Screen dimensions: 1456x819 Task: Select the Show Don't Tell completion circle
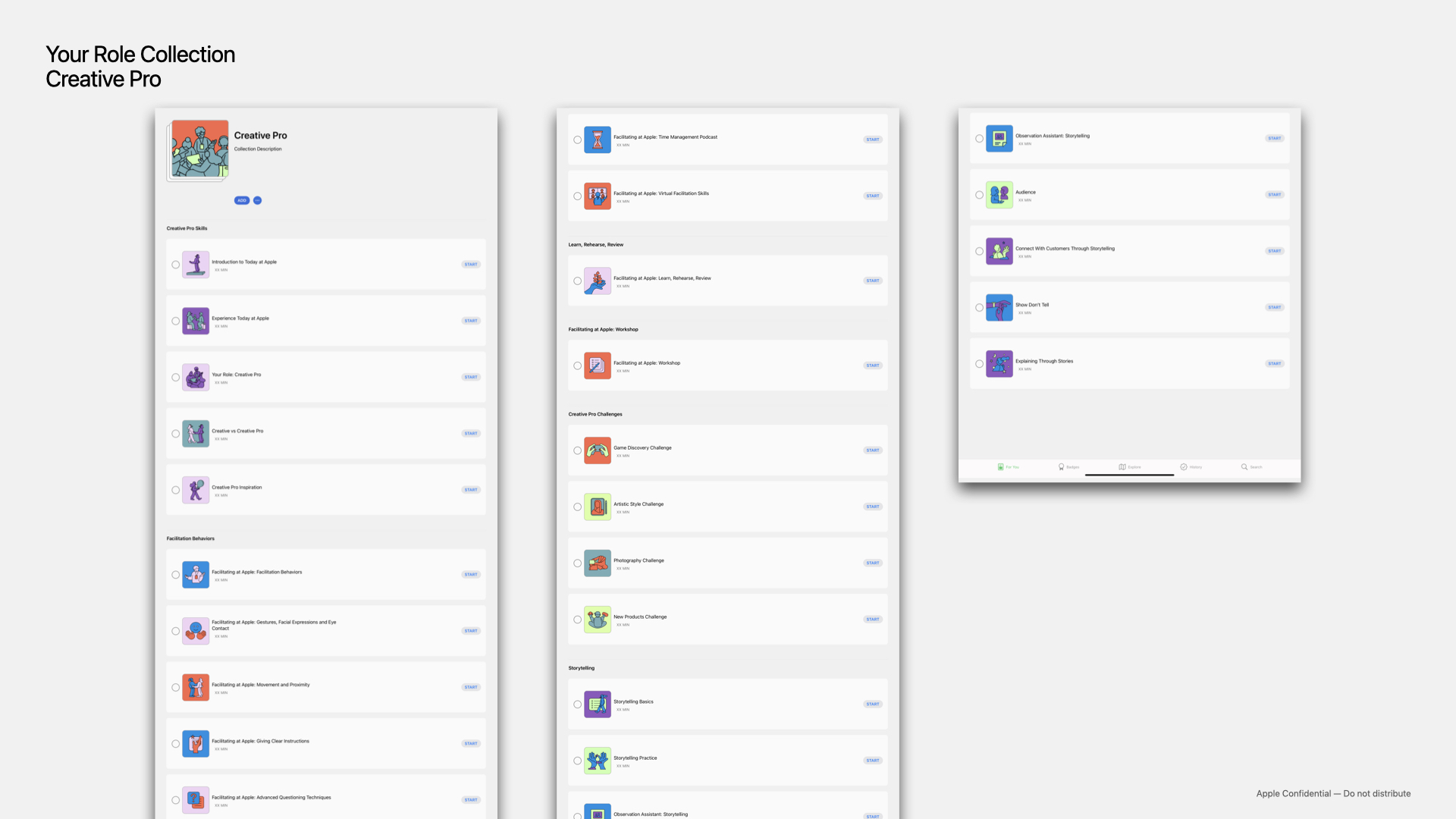click(x=979, y=308)
